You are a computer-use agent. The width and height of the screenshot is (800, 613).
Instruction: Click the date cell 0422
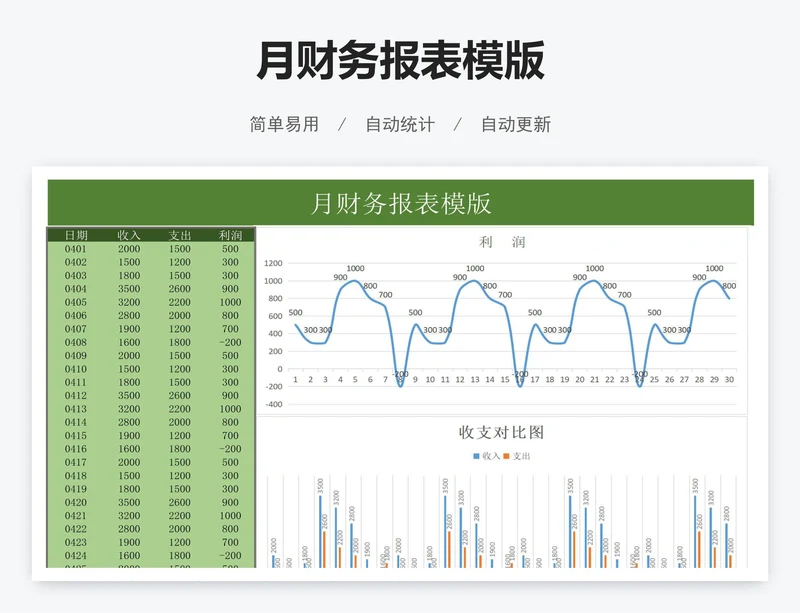76,529
